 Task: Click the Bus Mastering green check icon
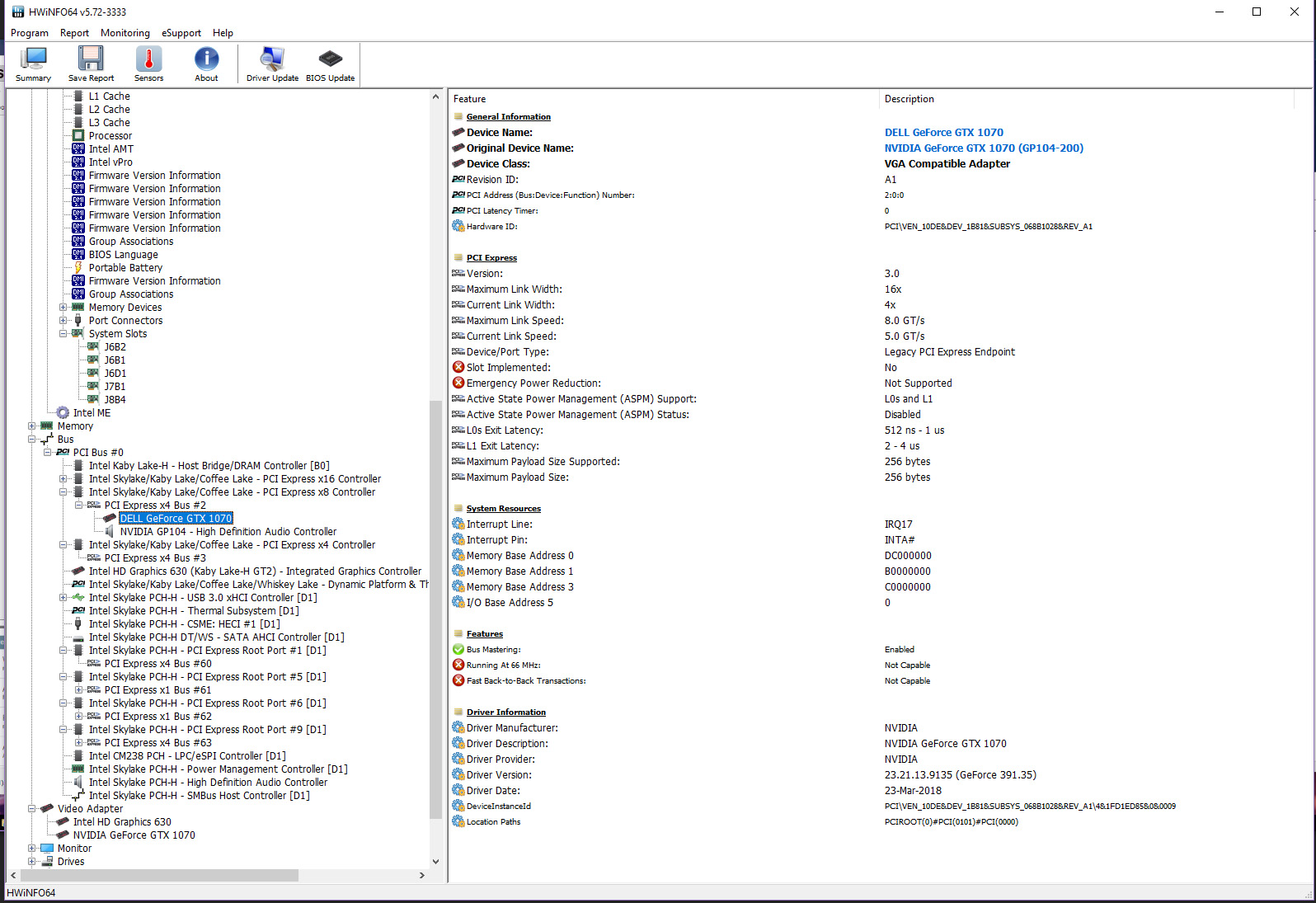tap(458, 650)
